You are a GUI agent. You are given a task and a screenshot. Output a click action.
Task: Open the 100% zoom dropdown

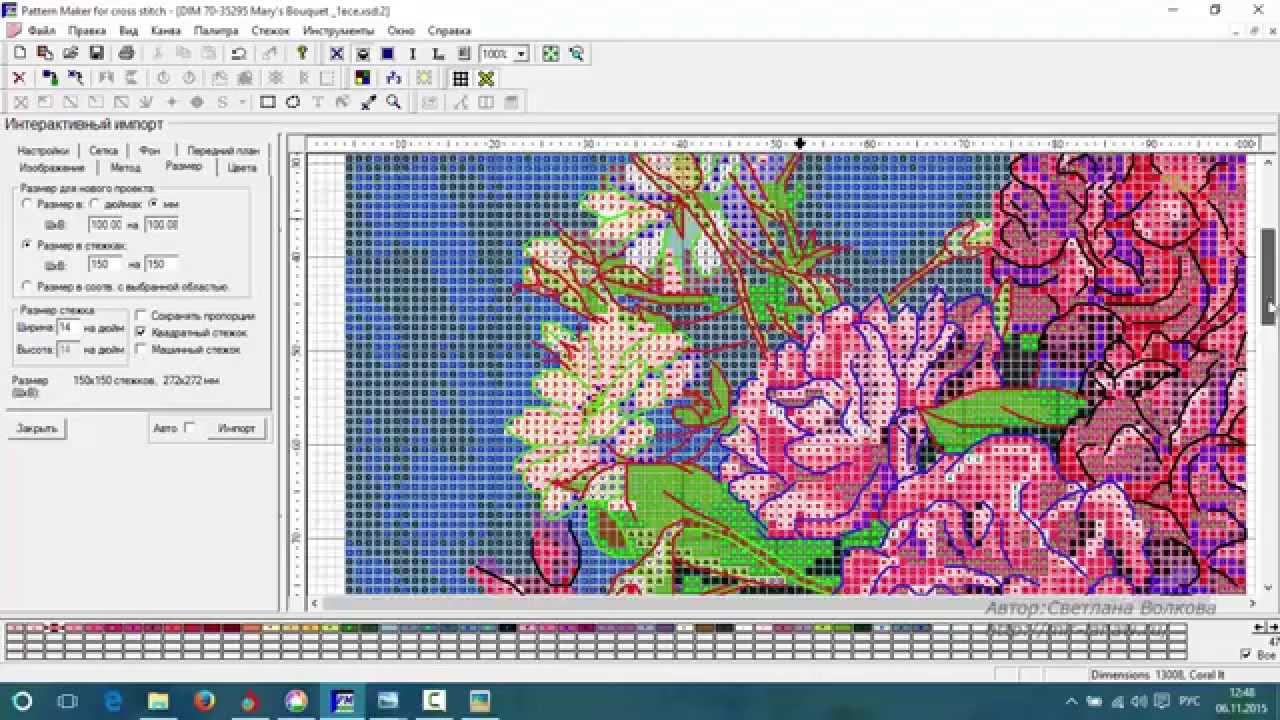coord(521,54)
